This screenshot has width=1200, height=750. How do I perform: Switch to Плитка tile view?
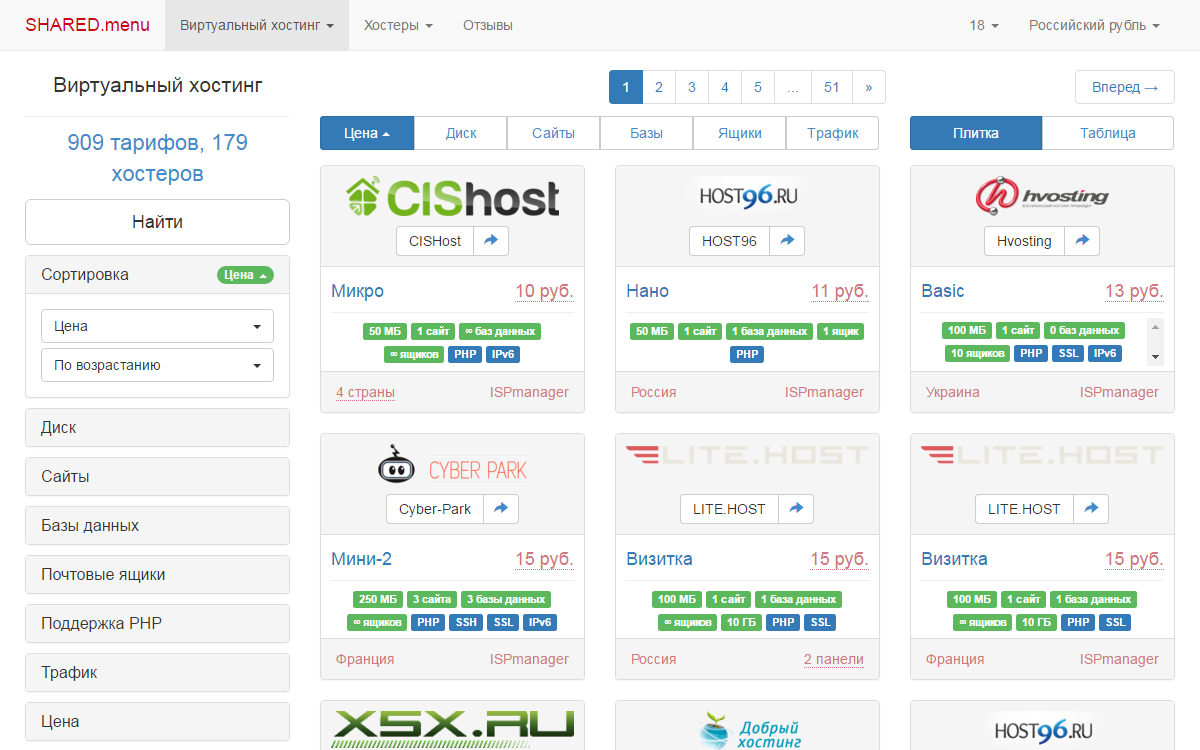976,133
